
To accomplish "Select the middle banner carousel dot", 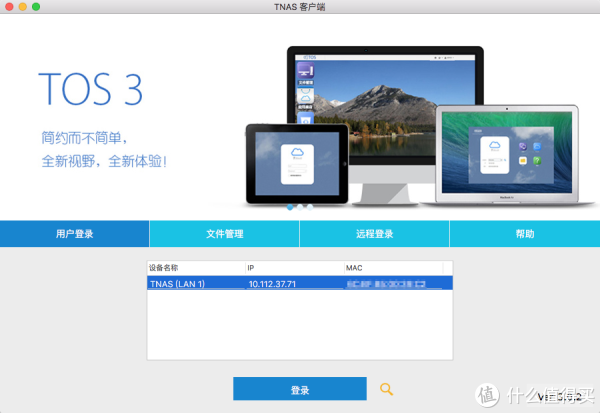I will pyautogui.click(x=300, y=207).
